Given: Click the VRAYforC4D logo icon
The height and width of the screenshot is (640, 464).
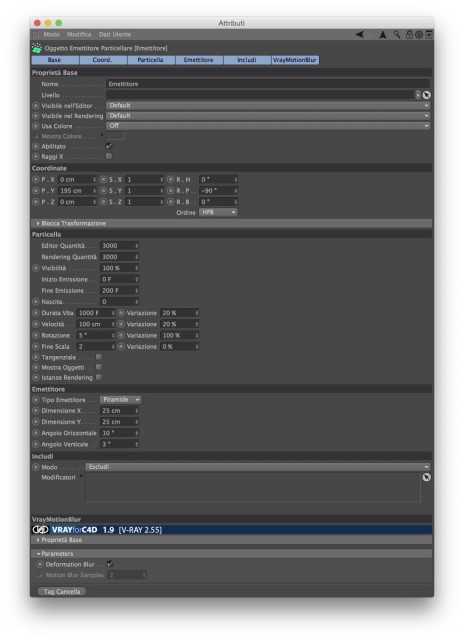Looking at the screenshot, I should [x=40, y=530].
